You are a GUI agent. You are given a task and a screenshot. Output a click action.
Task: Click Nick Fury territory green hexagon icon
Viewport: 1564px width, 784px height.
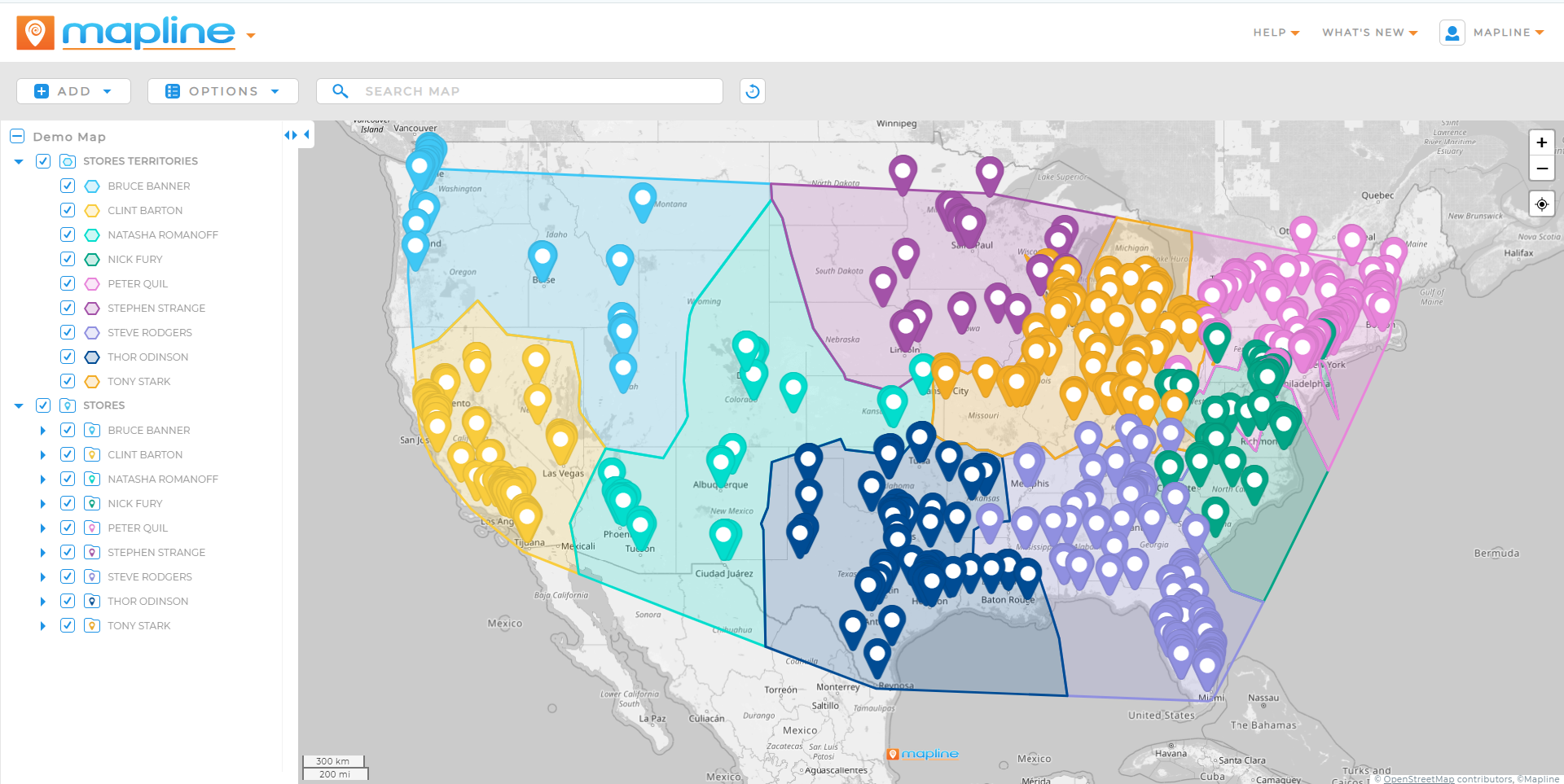pos(92,259)
